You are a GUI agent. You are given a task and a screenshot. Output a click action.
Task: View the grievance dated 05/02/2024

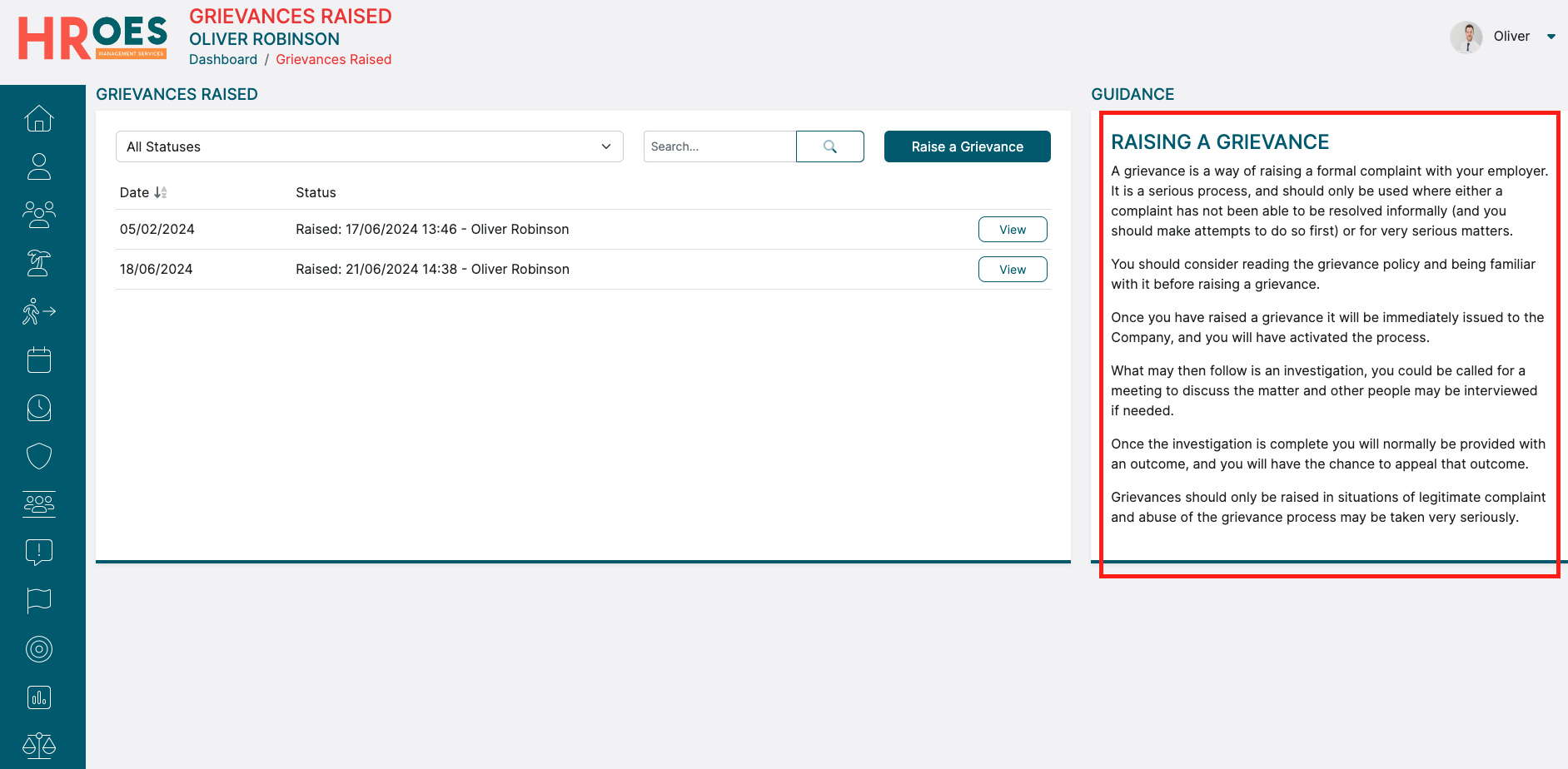tap(1012, 230)
